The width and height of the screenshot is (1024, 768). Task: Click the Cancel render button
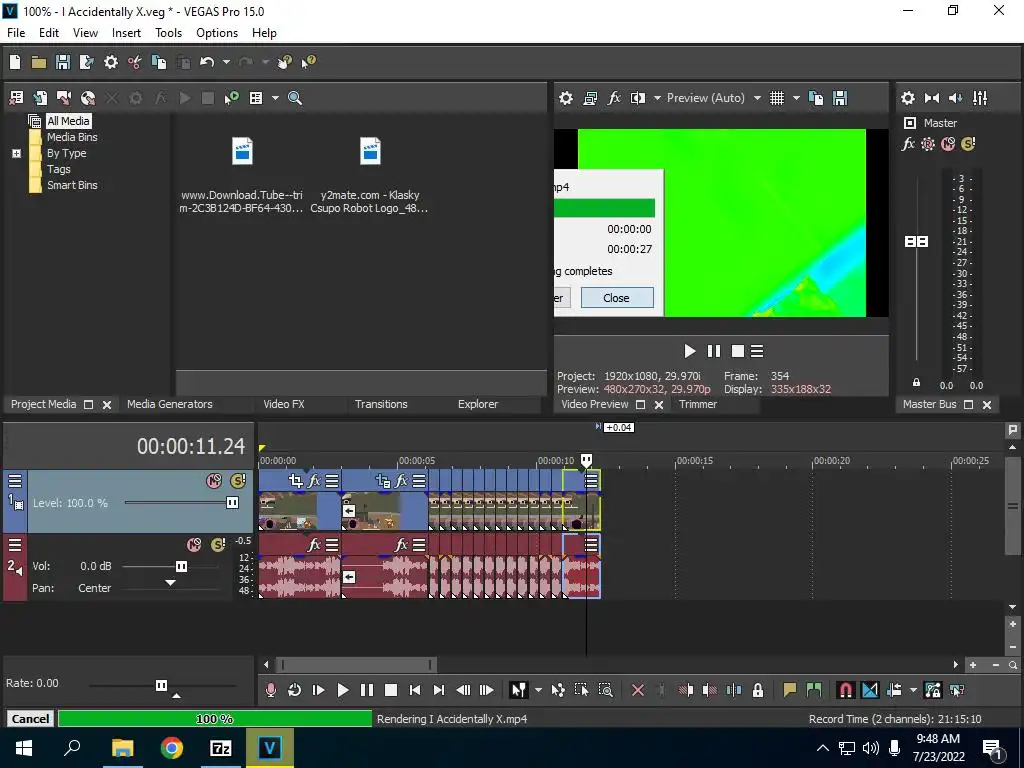click(30, 718)
